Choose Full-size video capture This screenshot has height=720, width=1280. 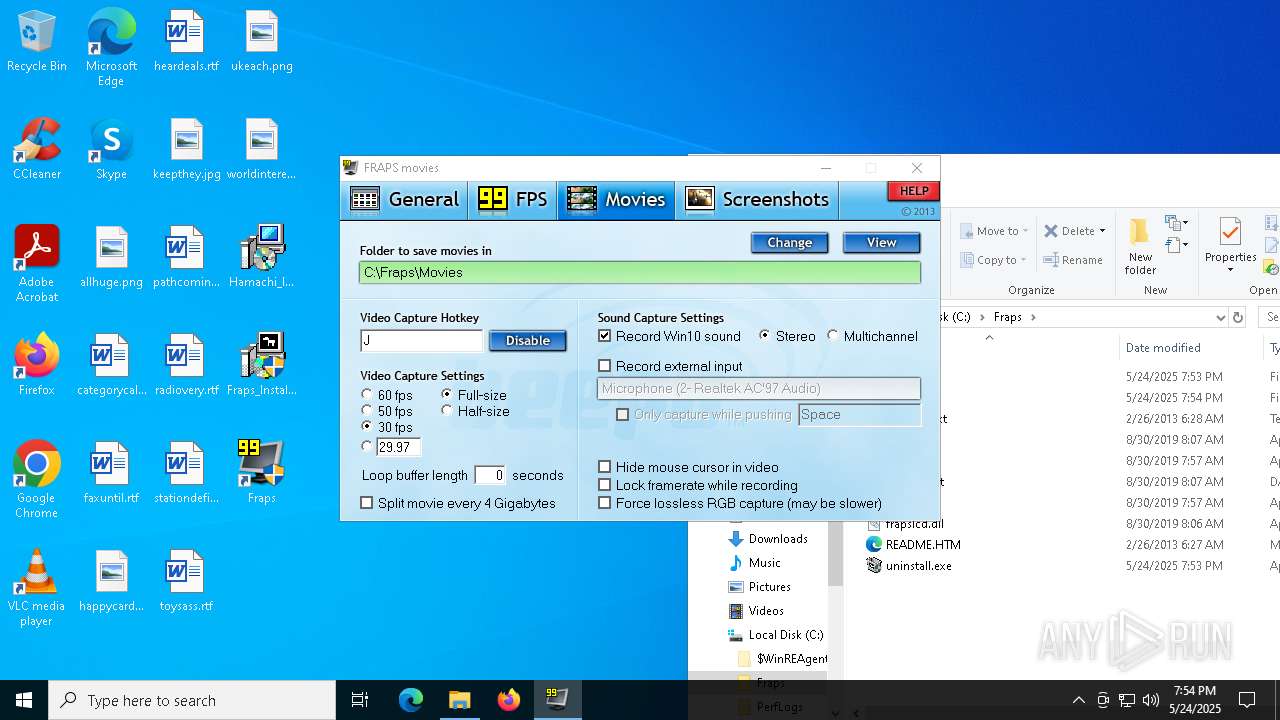click(x=447, y=395)
